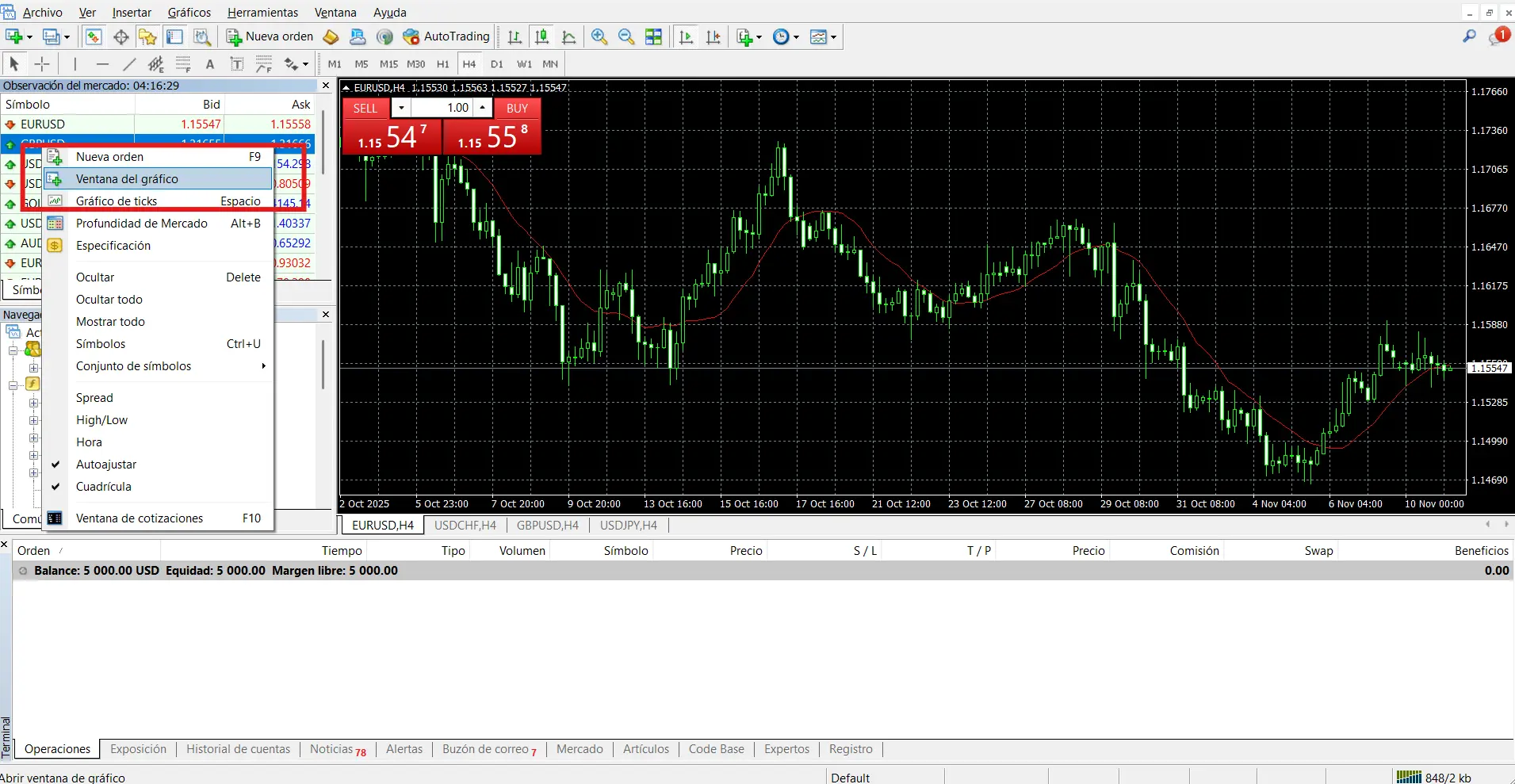The height and width of the screenshot is (784, 1515).
Task: Create a new order from the toolbar
Action: (x=270, y=36)
